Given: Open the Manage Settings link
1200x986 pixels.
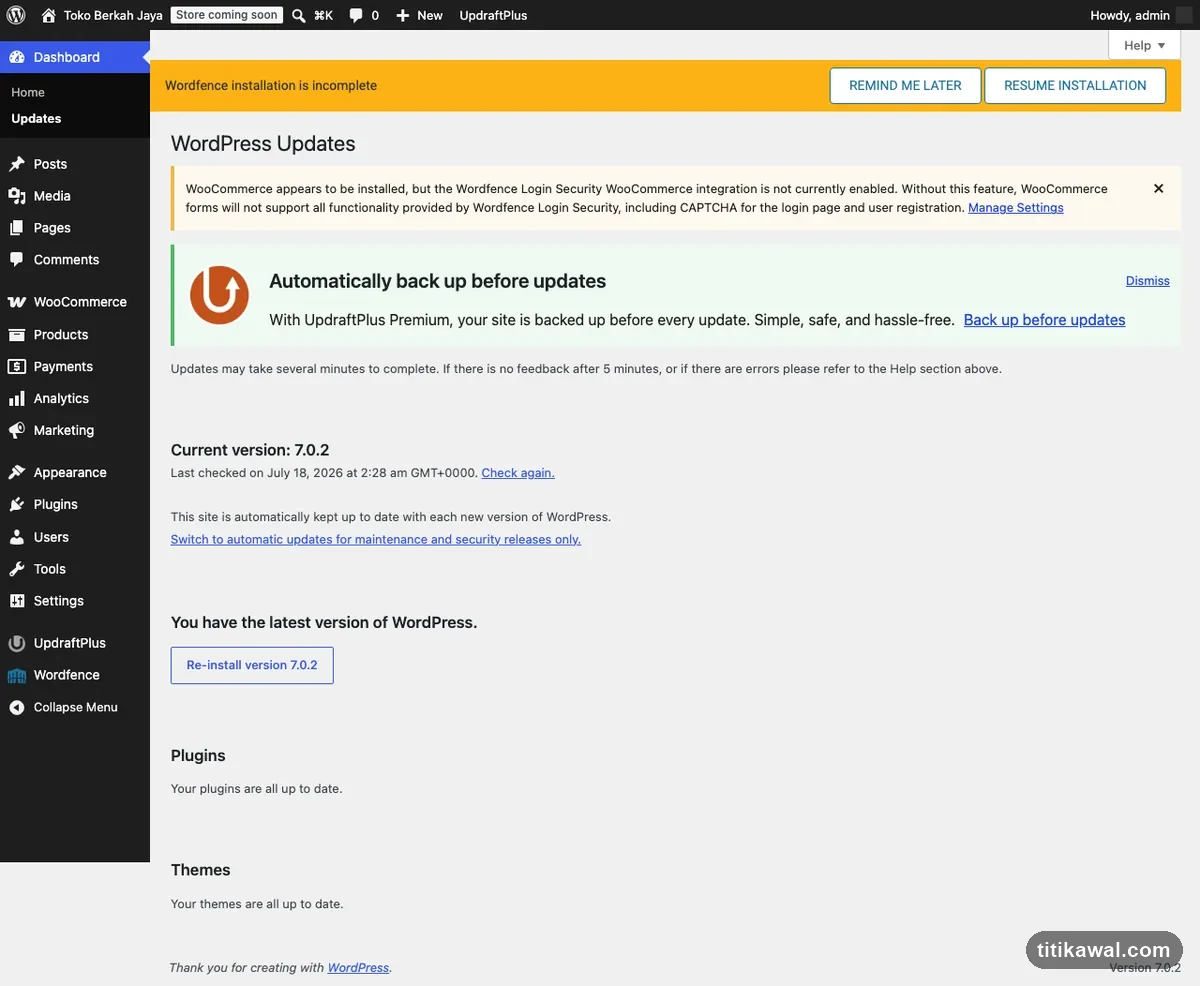Looking at the screenshot, I should coord(1016,208).
